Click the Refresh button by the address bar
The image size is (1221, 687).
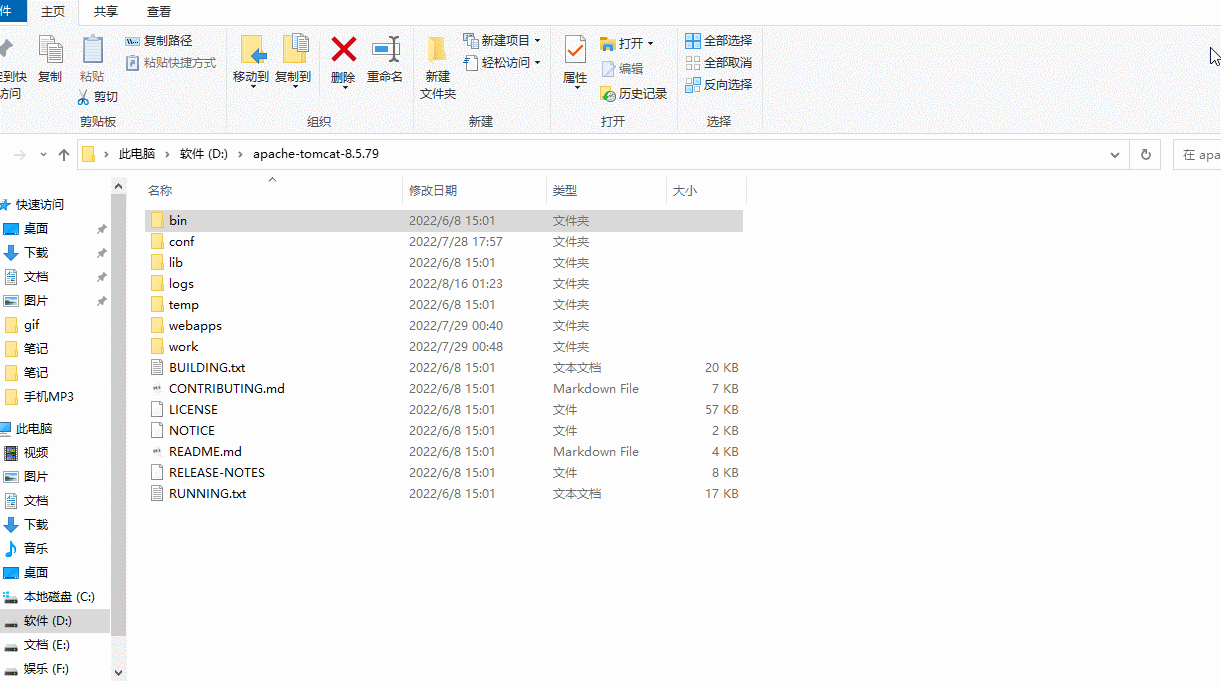click(x=1146, y=155)
